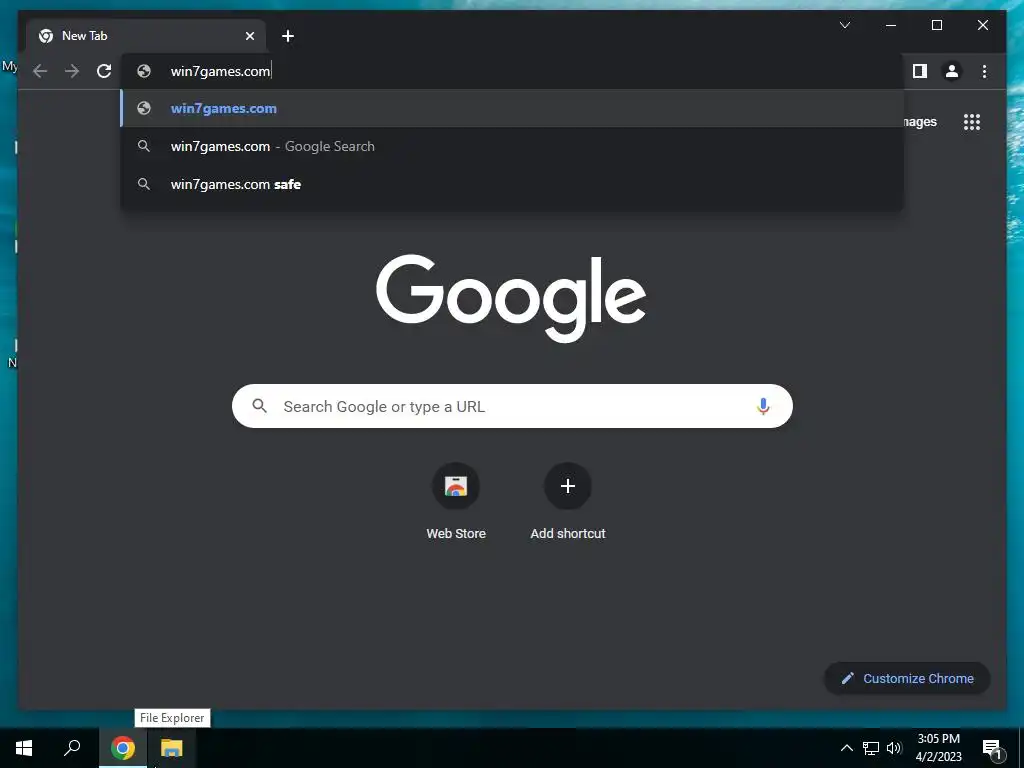The image size is (1024, 768).
Task: Go back using the back arrow
Action: click(x=40, y=71)
